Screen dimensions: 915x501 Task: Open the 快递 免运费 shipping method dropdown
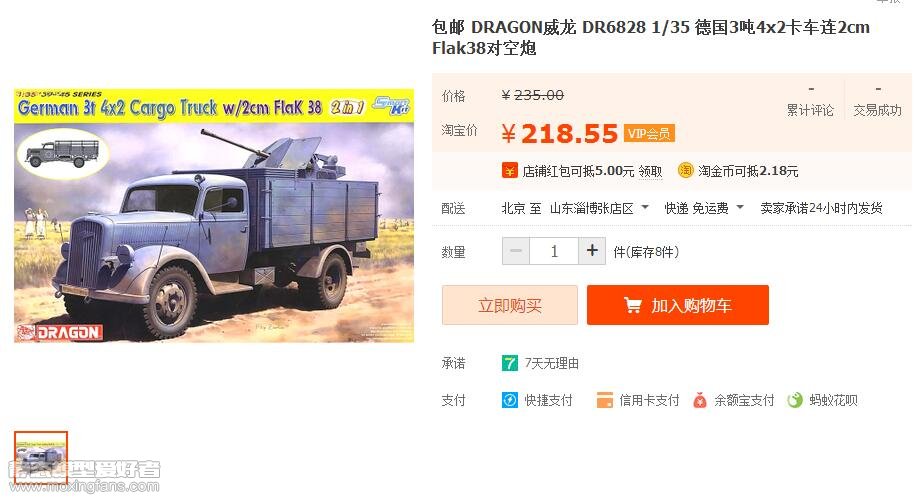(x=704, y=208)
